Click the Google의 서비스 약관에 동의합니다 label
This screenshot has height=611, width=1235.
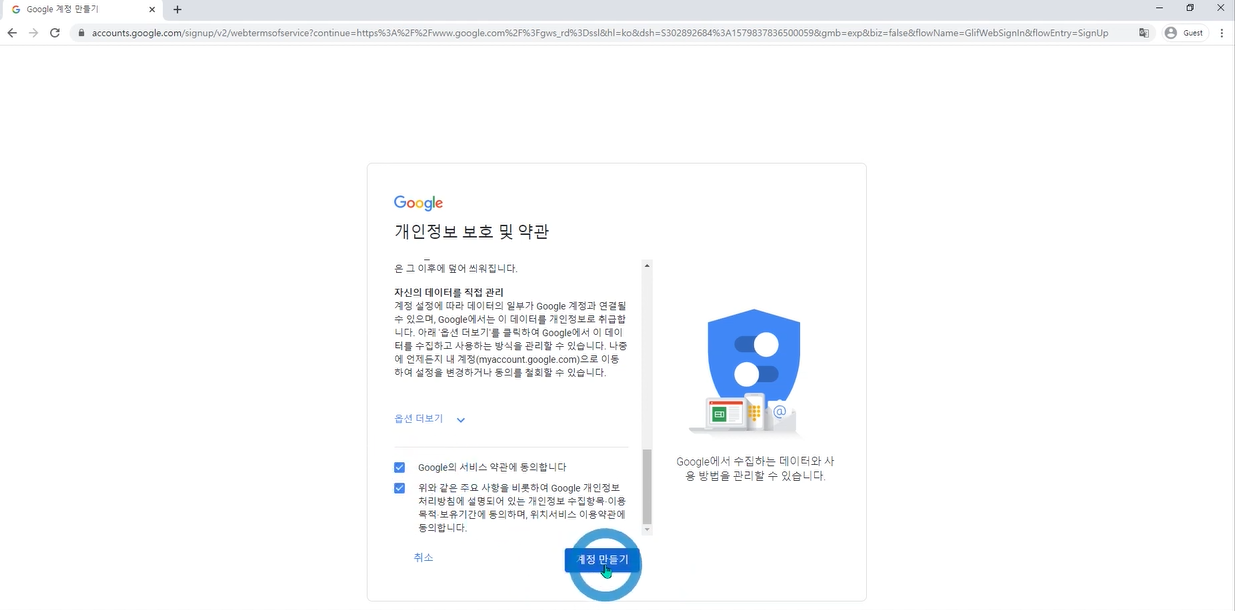492,467
